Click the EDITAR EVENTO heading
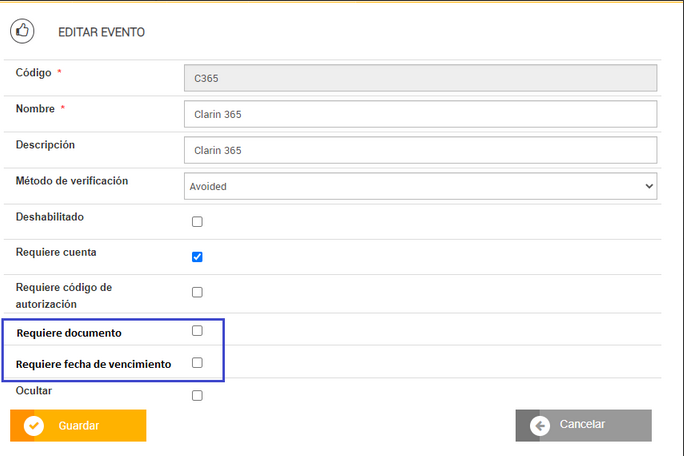Screen dimensions: 684x456 (x=101, y=32)
